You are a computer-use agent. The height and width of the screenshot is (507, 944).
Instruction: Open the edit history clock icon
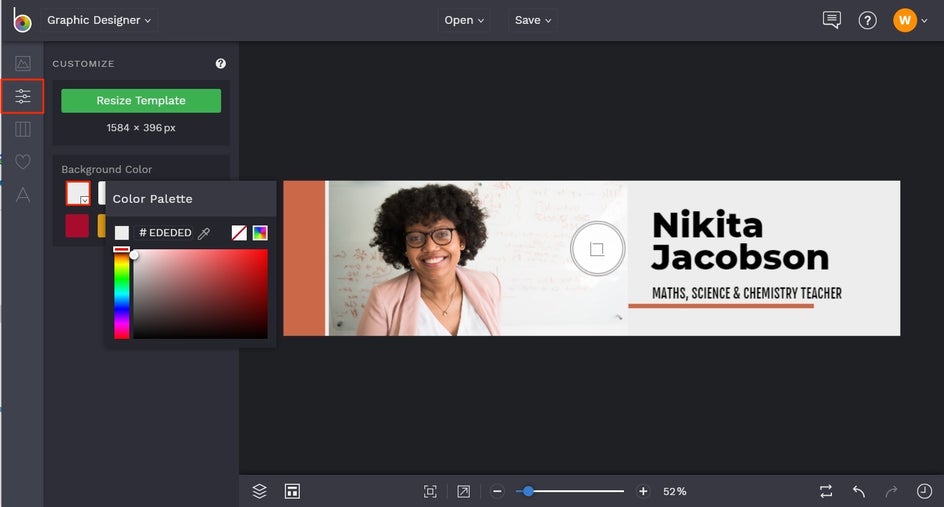924,491
